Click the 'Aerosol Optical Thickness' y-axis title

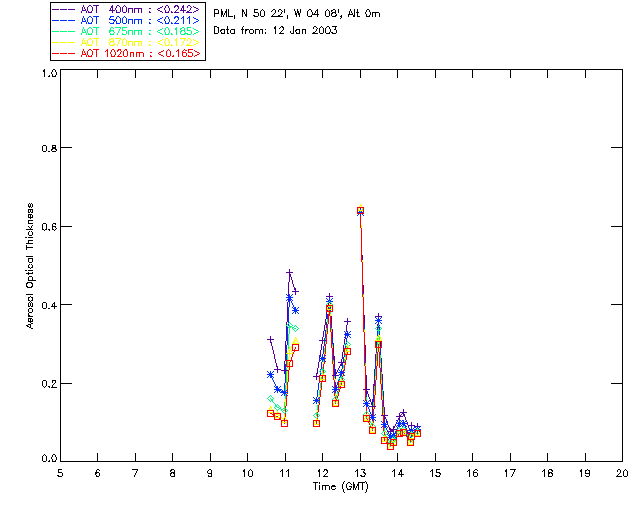point(30,266)
